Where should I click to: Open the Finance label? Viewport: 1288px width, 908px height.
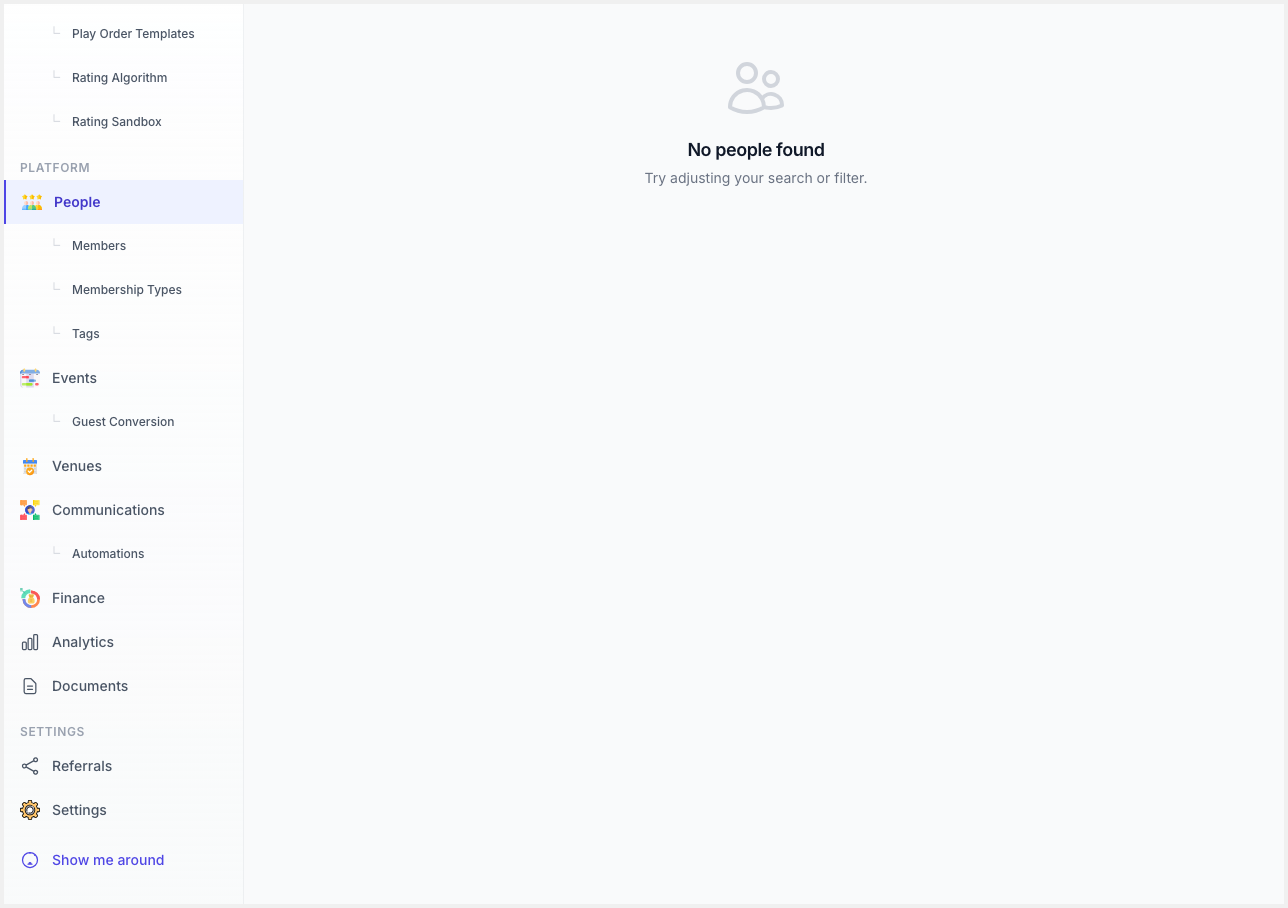click(x=78, y=598)
